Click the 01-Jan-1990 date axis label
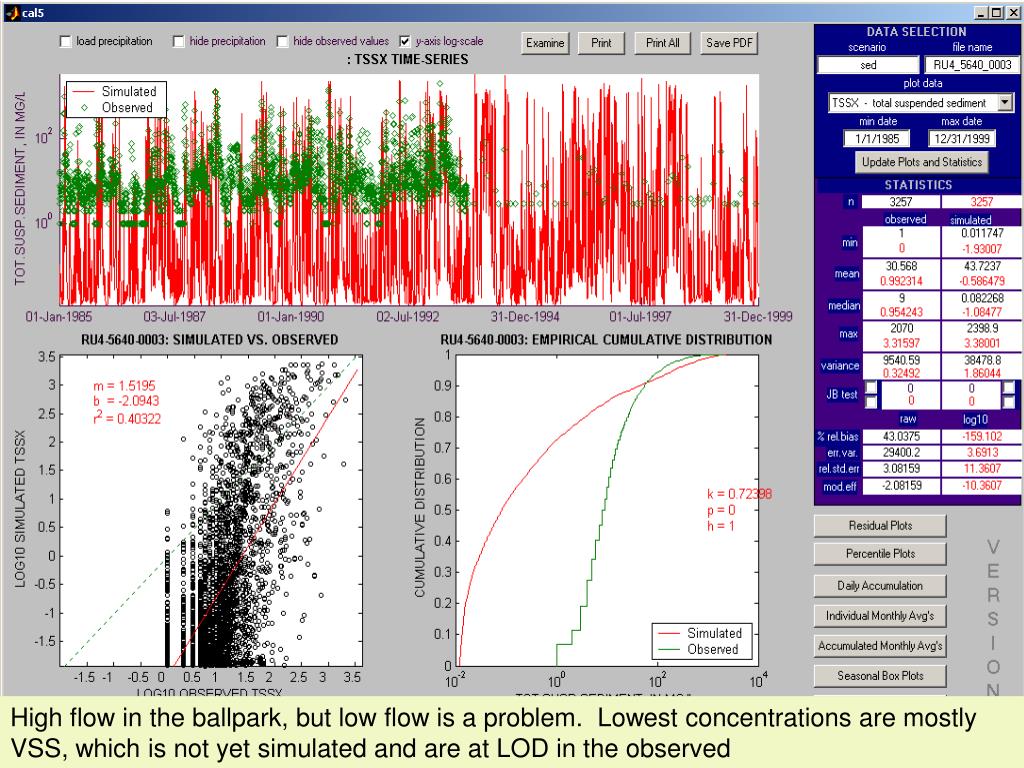 291,317
